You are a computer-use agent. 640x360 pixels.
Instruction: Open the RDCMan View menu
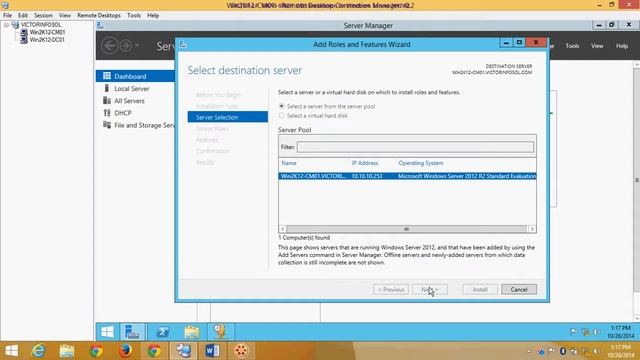click(64, 15)
